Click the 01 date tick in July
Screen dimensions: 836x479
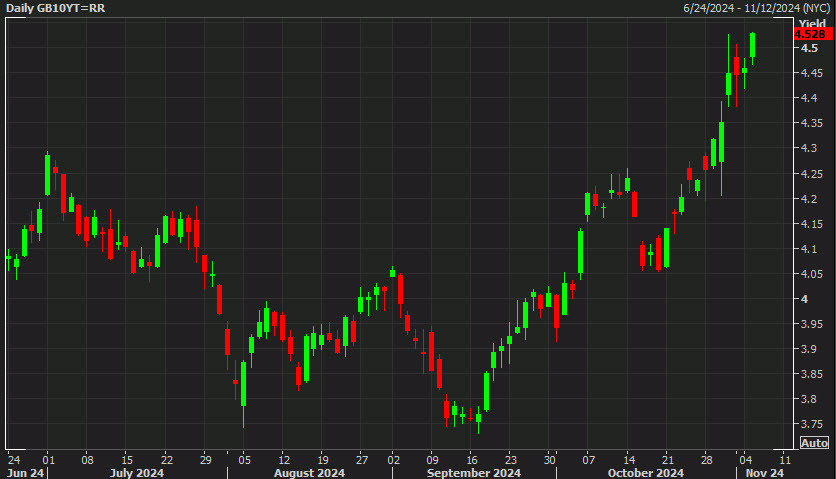49,460
